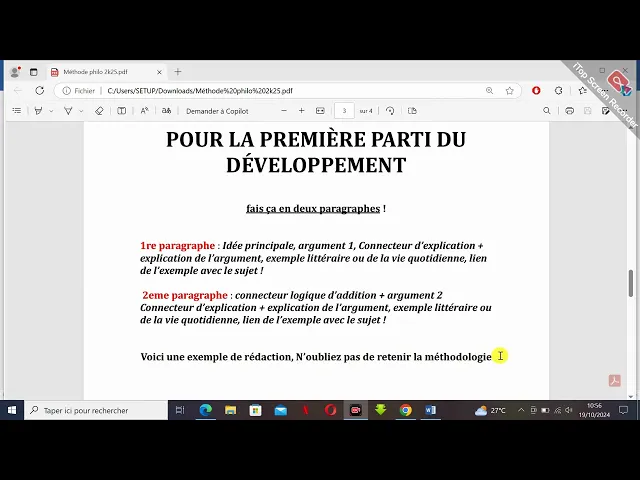Click the vertical scrollbar thumb of the PDF
Image resolution: width=640 pixels, height=480 pixels.
click(x=631, y=283)
